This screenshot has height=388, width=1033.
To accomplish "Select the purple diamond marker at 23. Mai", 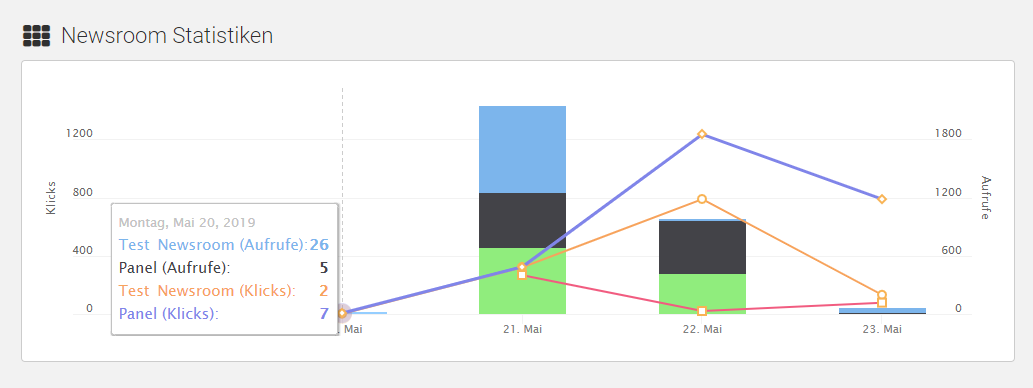I will [882, 199].
